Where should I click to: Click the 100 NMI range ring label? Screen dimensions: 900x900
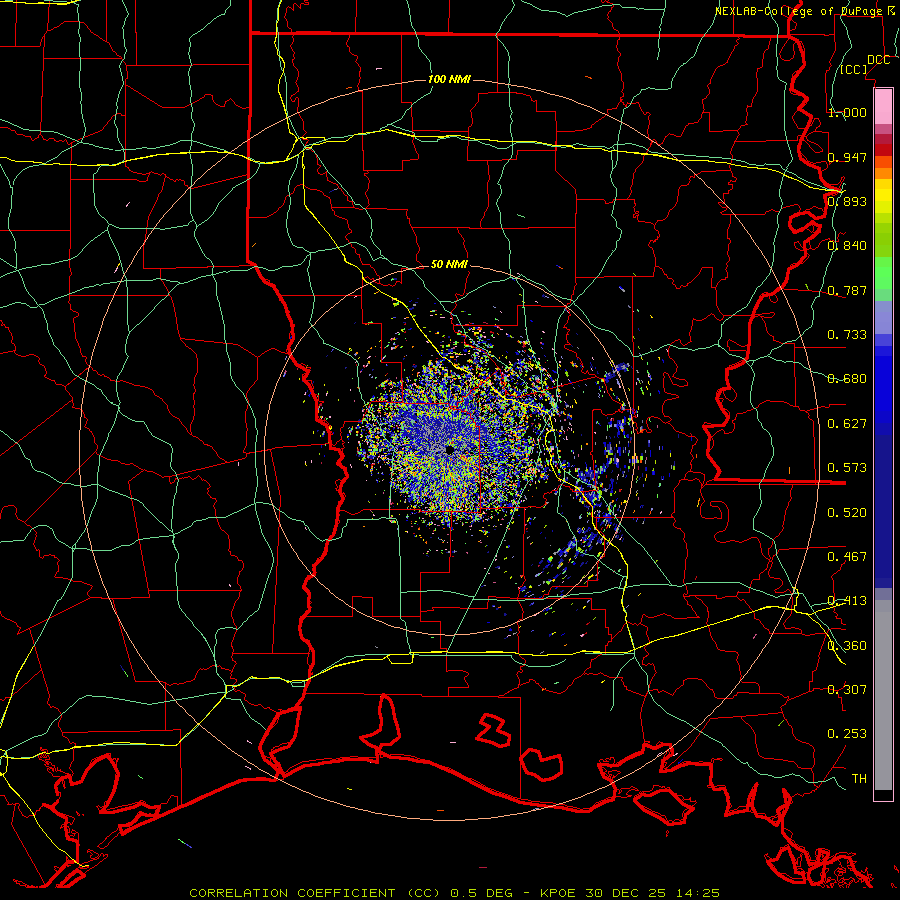pos(449,79)
